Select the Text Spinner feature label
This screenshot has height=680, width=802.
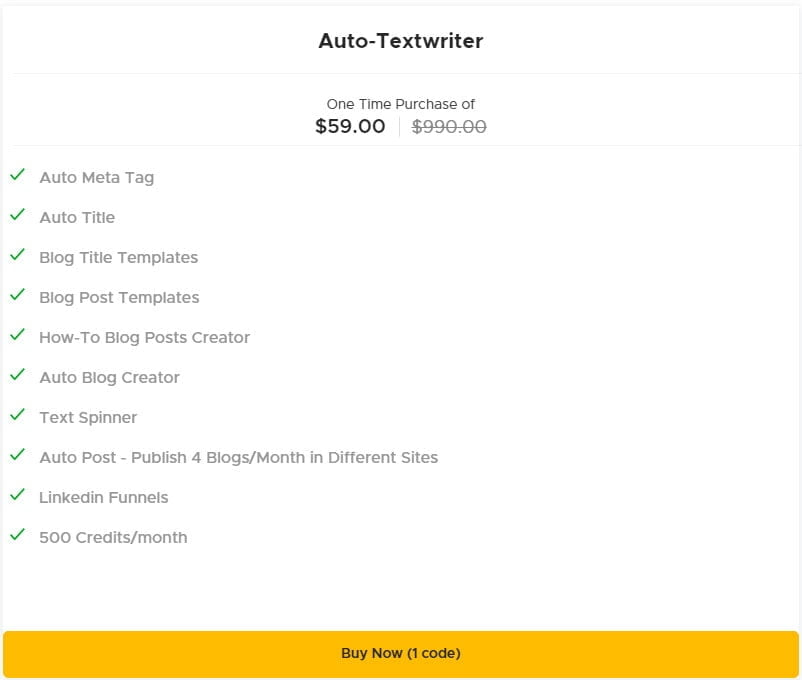[x=88, y=417]
